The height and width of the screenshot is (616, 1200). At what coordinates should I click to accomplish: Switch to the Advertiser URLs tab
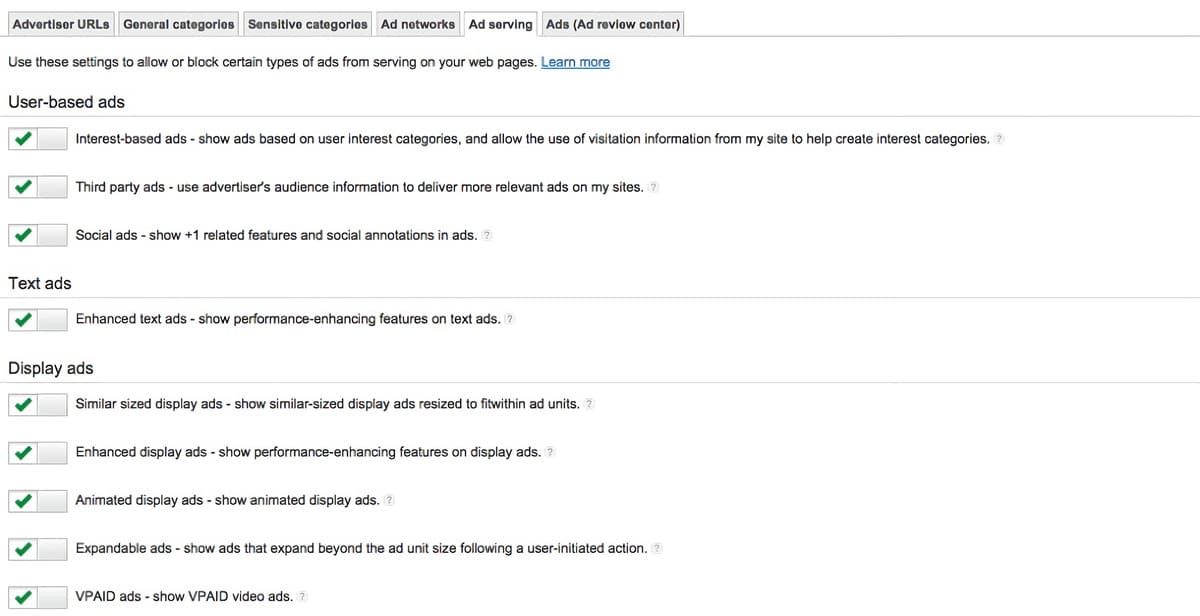[61, 24]
